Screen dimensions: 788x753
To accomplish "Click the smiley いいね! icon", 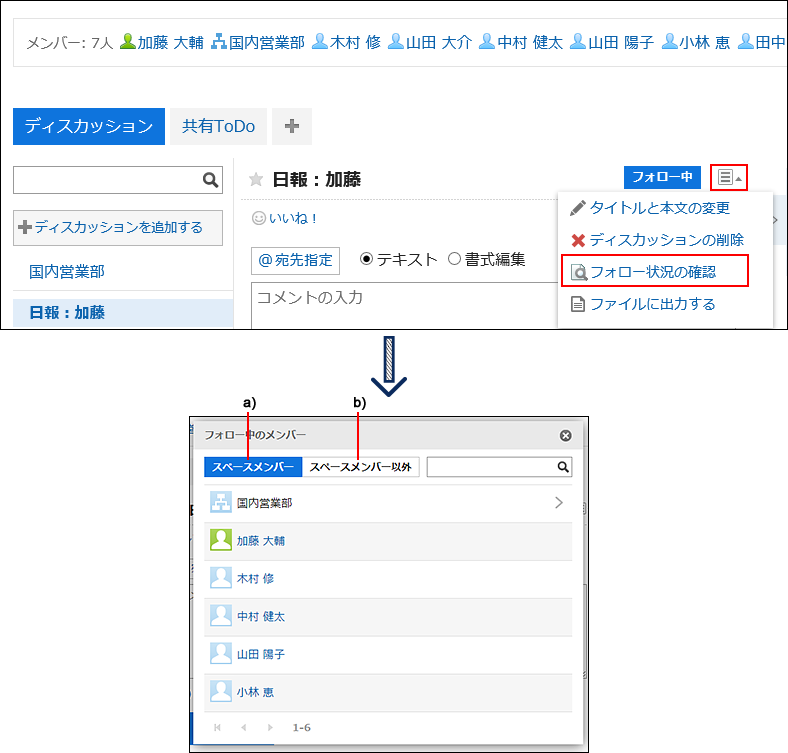I will 258,218.
